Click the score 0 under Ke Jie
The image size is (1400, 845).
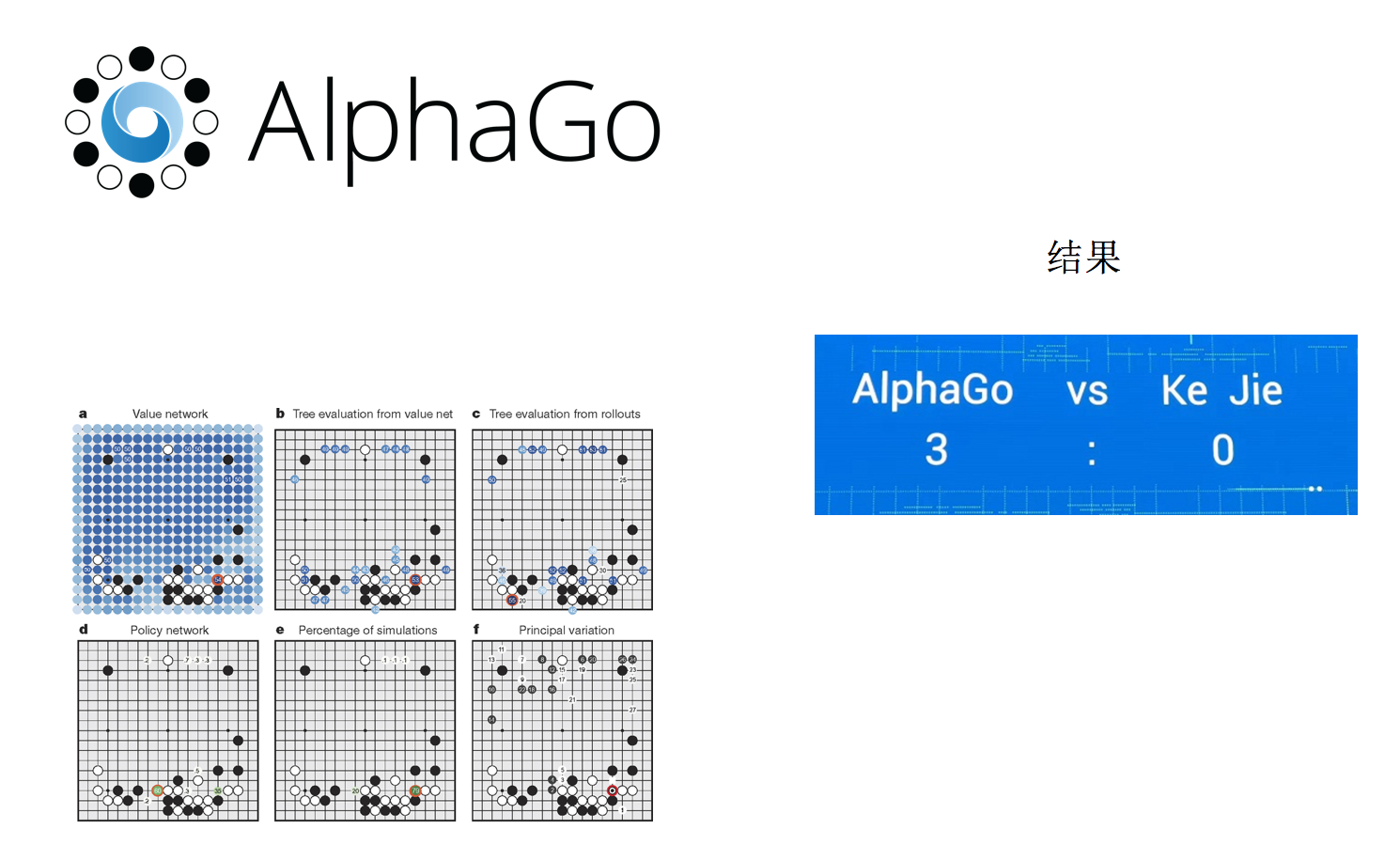tap(1222, 450)
